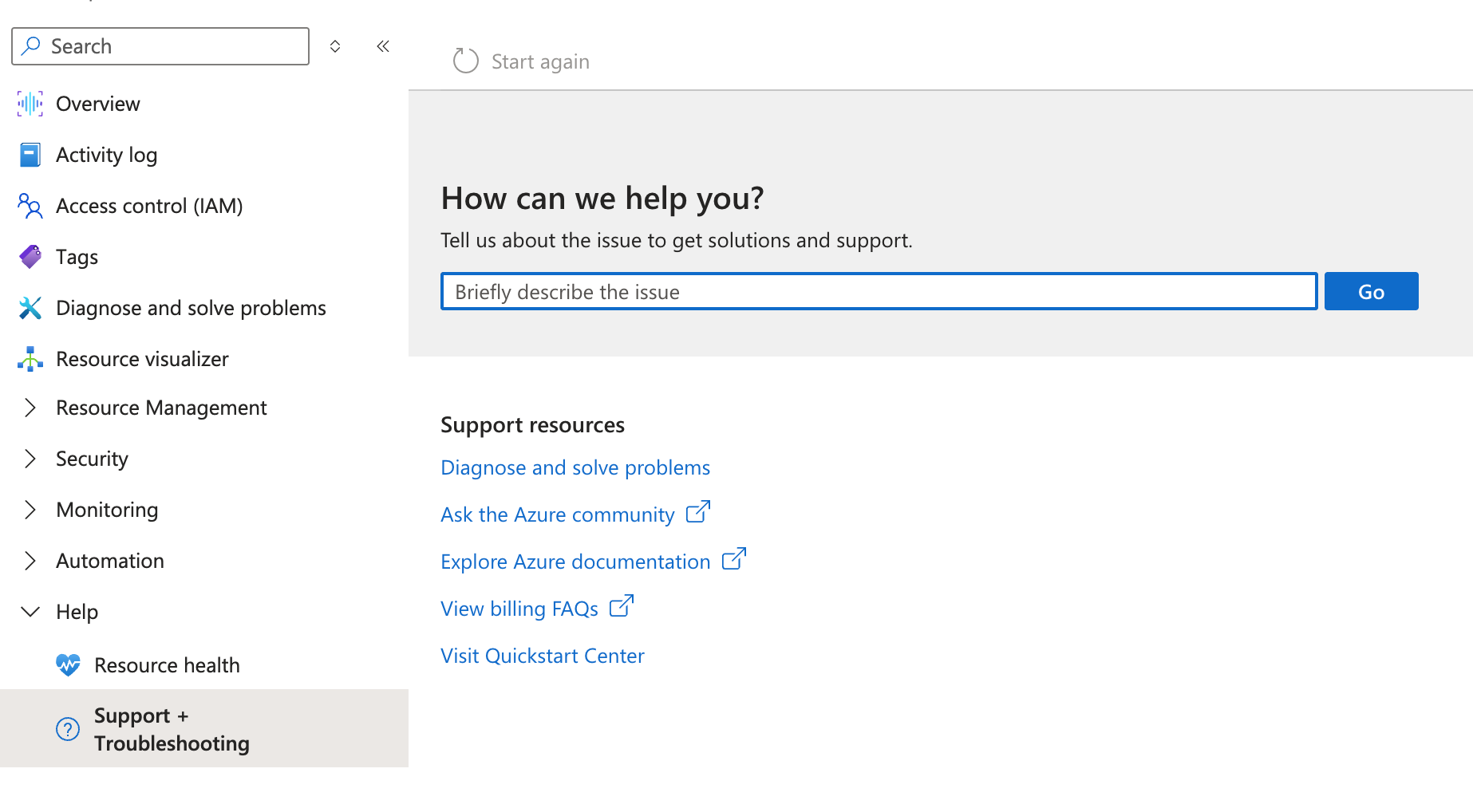This screenshot has height=812, width=1473.
Task: Expand the Resource Management section
Action: click(x=30, y=408)
